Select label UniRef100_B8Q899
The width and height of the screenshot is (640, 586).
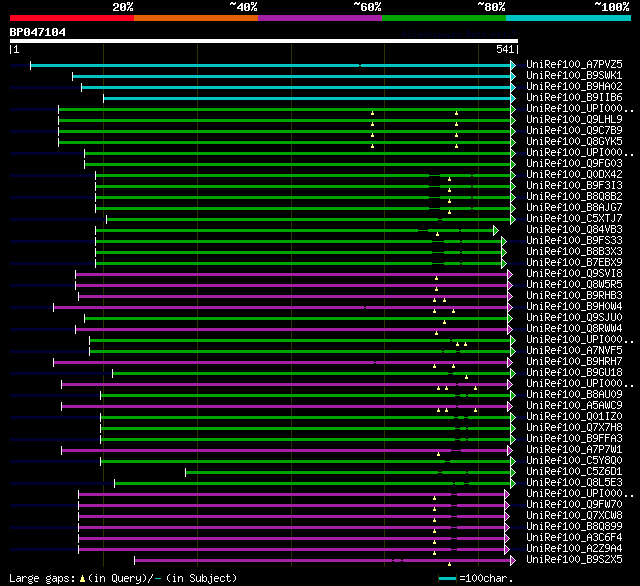(x=574, y=527)
